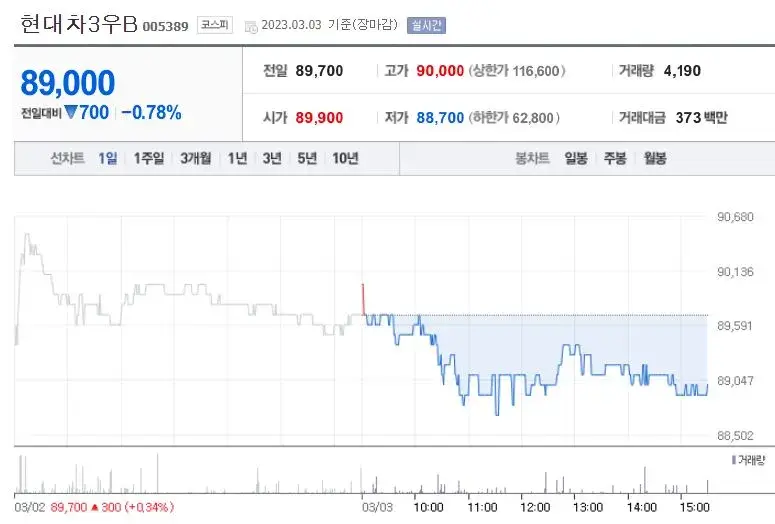
Task: Show the 5년 line chart
Action: click(x=307, y=158)
